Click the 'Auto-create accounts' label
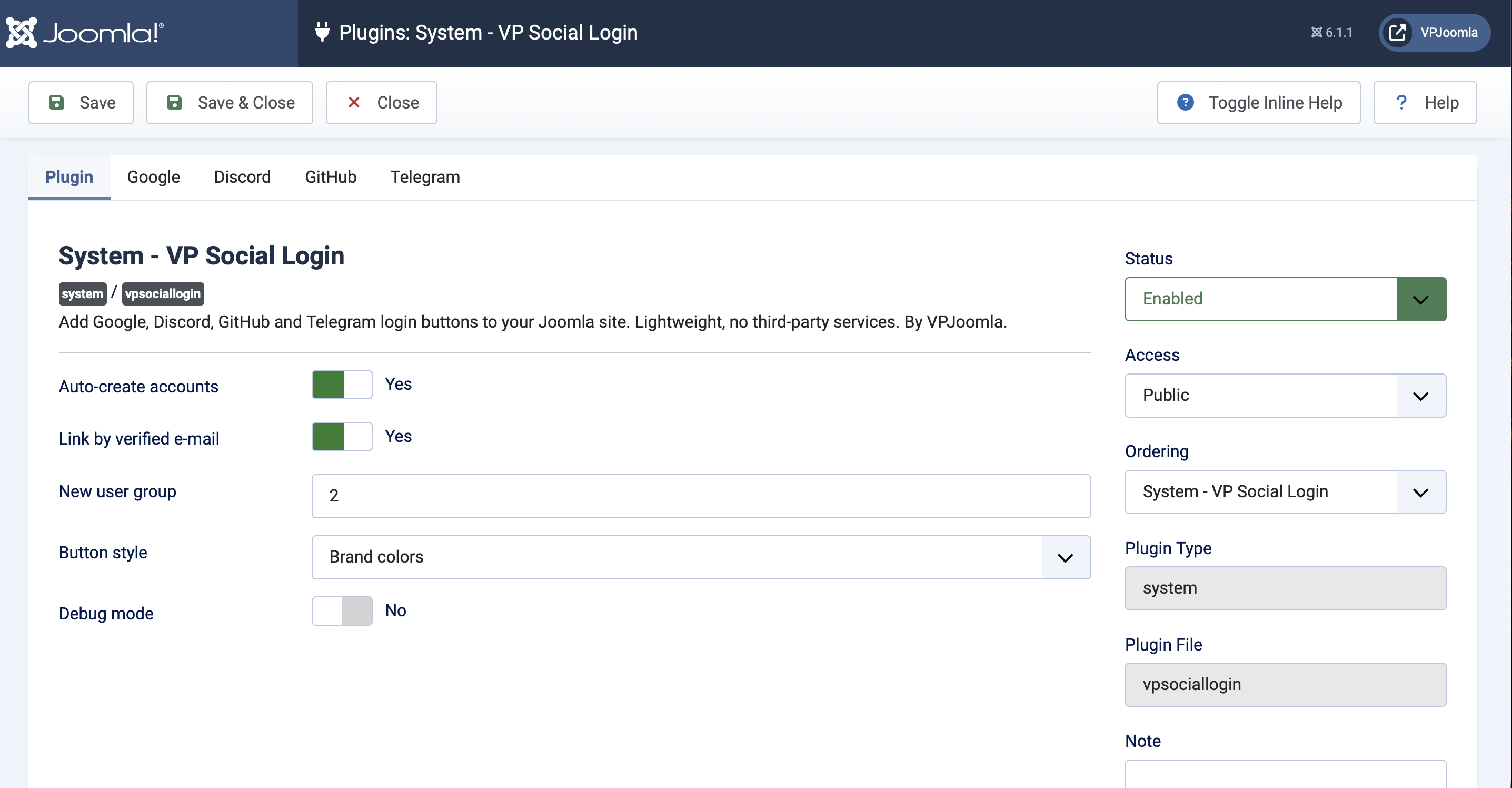 pos(138,387)
